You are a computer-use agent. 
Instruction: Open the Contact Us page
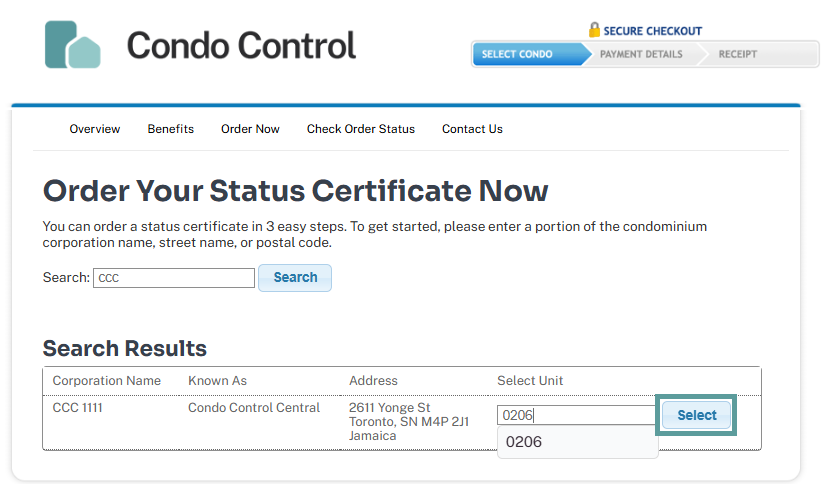(472, 129)
